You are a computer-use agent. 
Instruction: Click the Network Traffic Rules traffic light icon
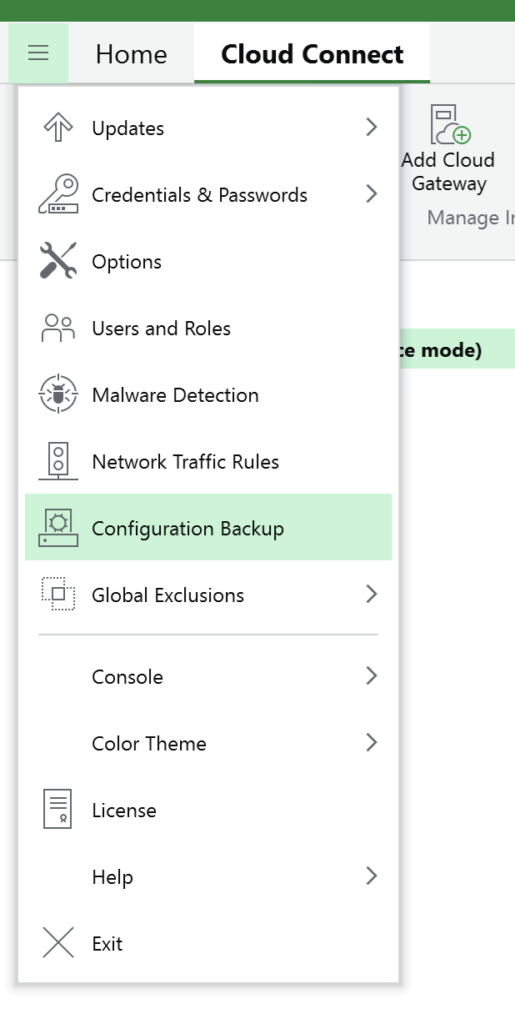(x=58, y=461)
